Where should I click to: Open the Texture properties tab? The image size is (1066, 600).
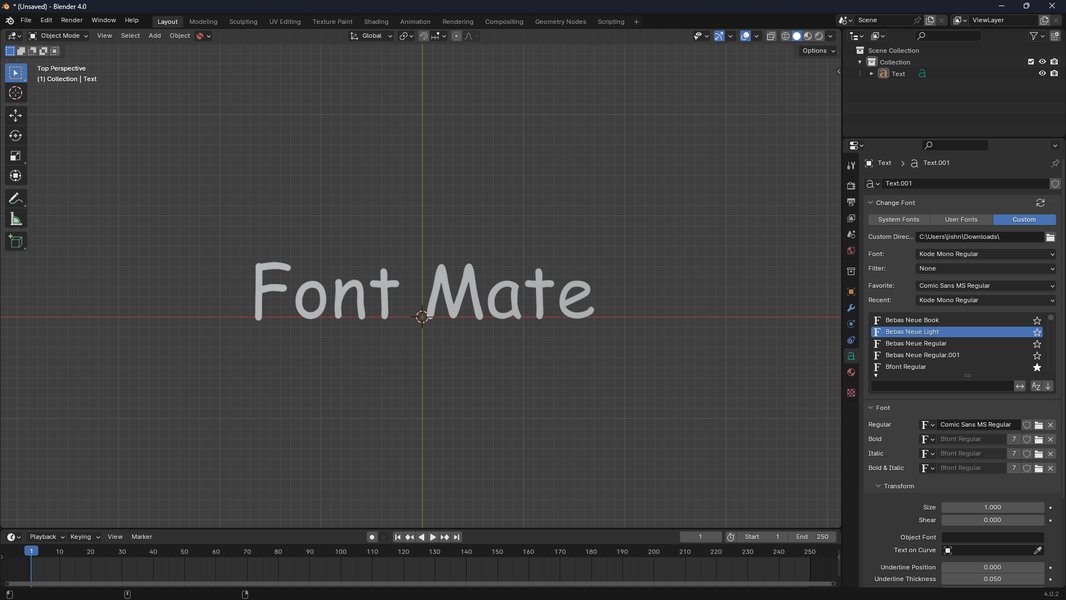click(851, 393)
